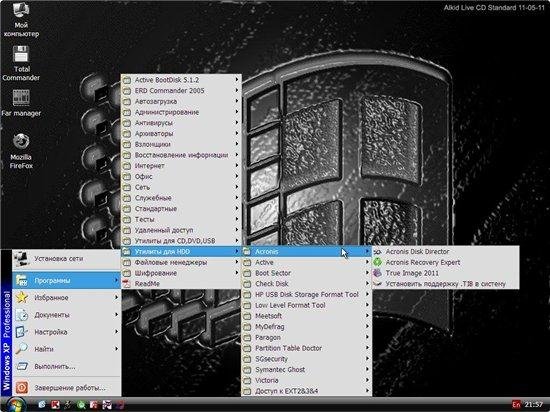Expand arrow next to Стандартные
The height and width of the screenshot is (412, 550).
pyautogui.click(x=237, y=209)
